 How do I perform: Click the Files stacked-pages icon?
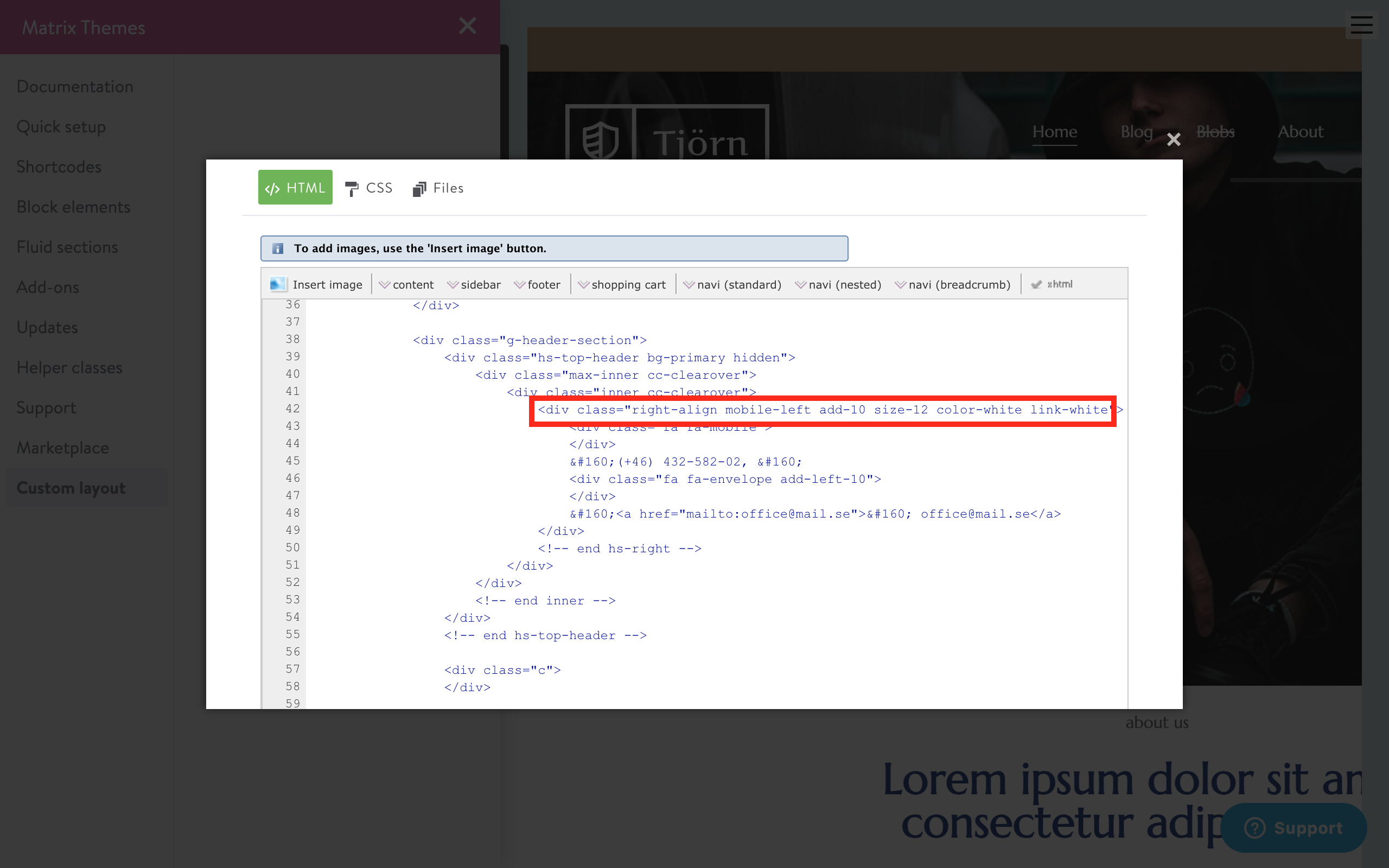[x=419, y=188]
